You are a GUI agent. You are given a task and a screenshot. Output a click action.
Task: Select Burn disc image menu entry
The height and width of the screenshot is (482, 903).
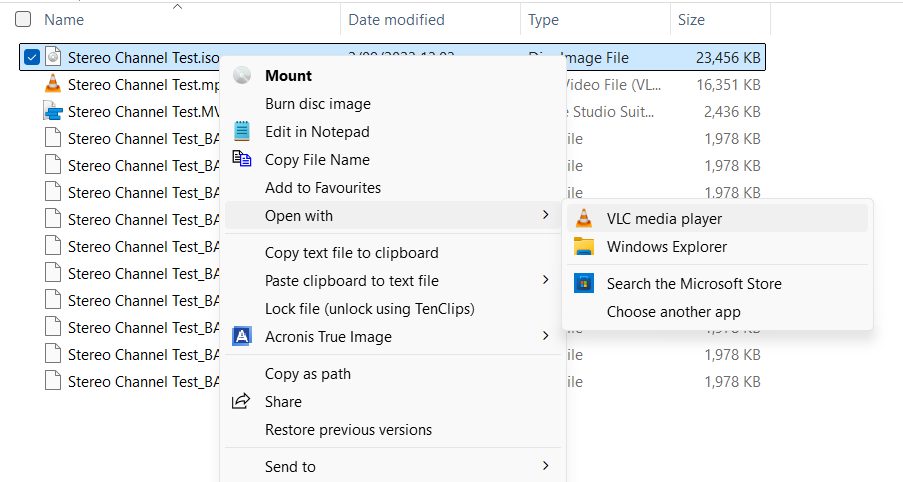317,103
